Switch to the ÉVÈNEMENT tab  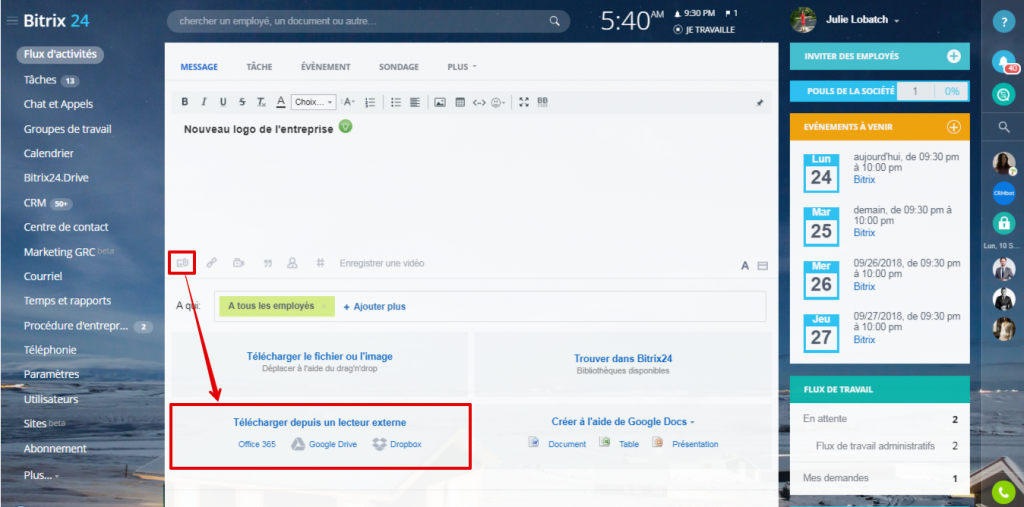pyautogui.click(x=326, y=67)
